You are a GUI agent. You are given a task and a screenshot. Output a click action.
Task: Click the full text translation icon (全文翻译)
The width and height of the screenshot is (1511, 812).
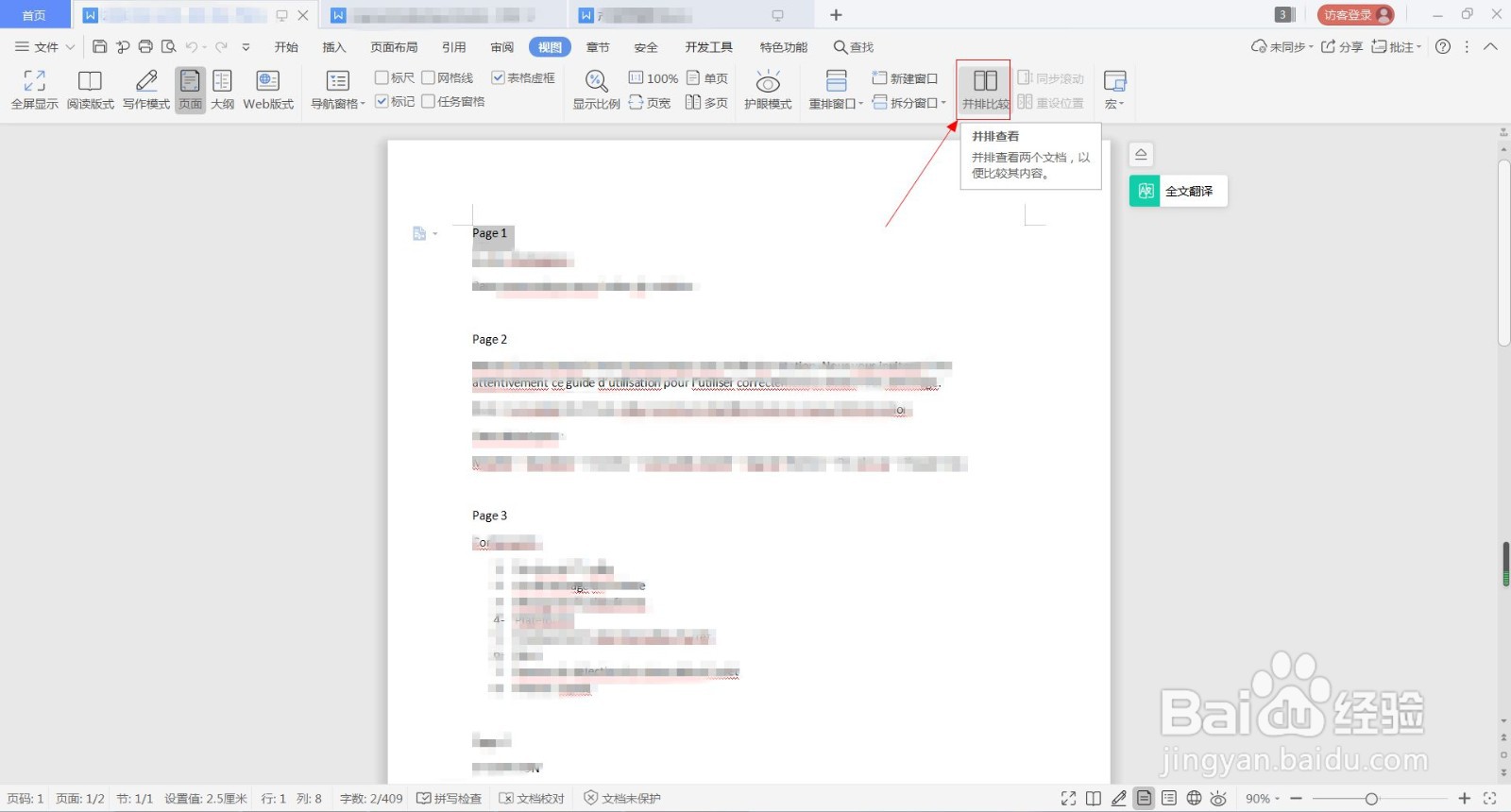1145,191
